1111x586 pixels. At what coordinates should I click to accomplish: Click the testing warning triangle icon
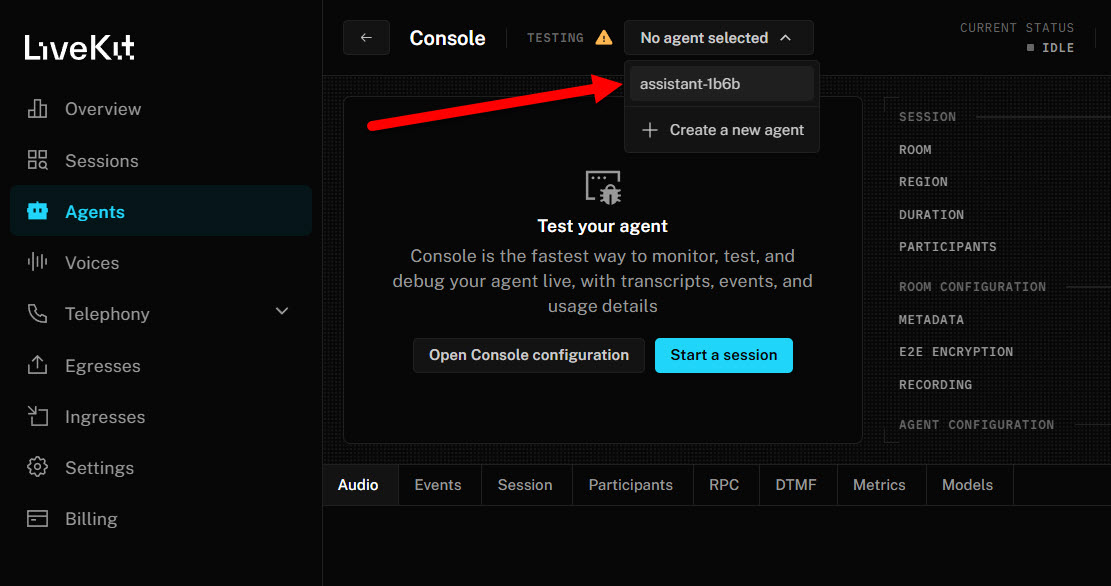[604, 38]
